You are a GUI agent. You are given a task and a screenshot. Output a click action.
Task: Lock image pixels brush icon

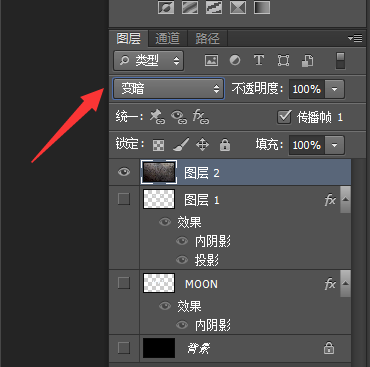click(x=181, y=145)
